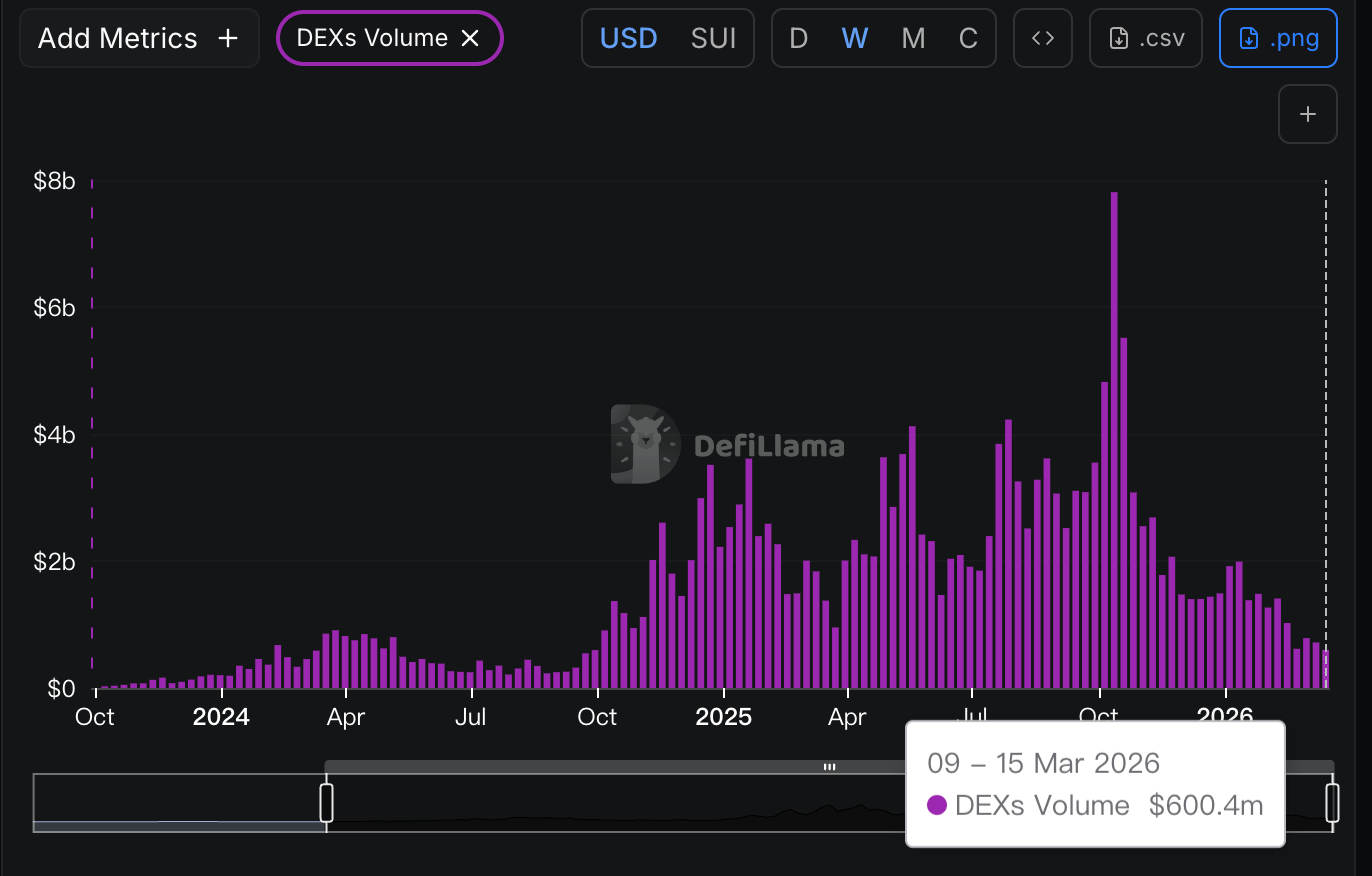Image resolution: width=1372 pixels, height=876 pixels.
Task: Switch denomination to SUI
Action: point(714,38)
